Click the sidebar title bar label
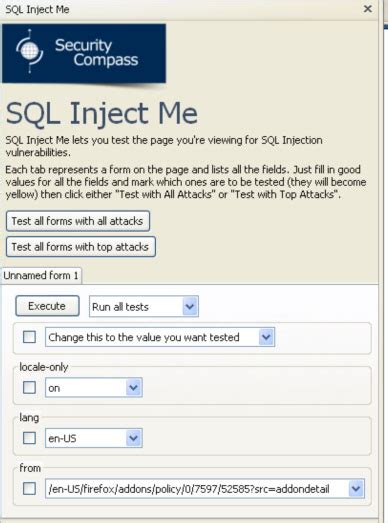The height and width of the screenshot is (523, 388). (37, 9)
